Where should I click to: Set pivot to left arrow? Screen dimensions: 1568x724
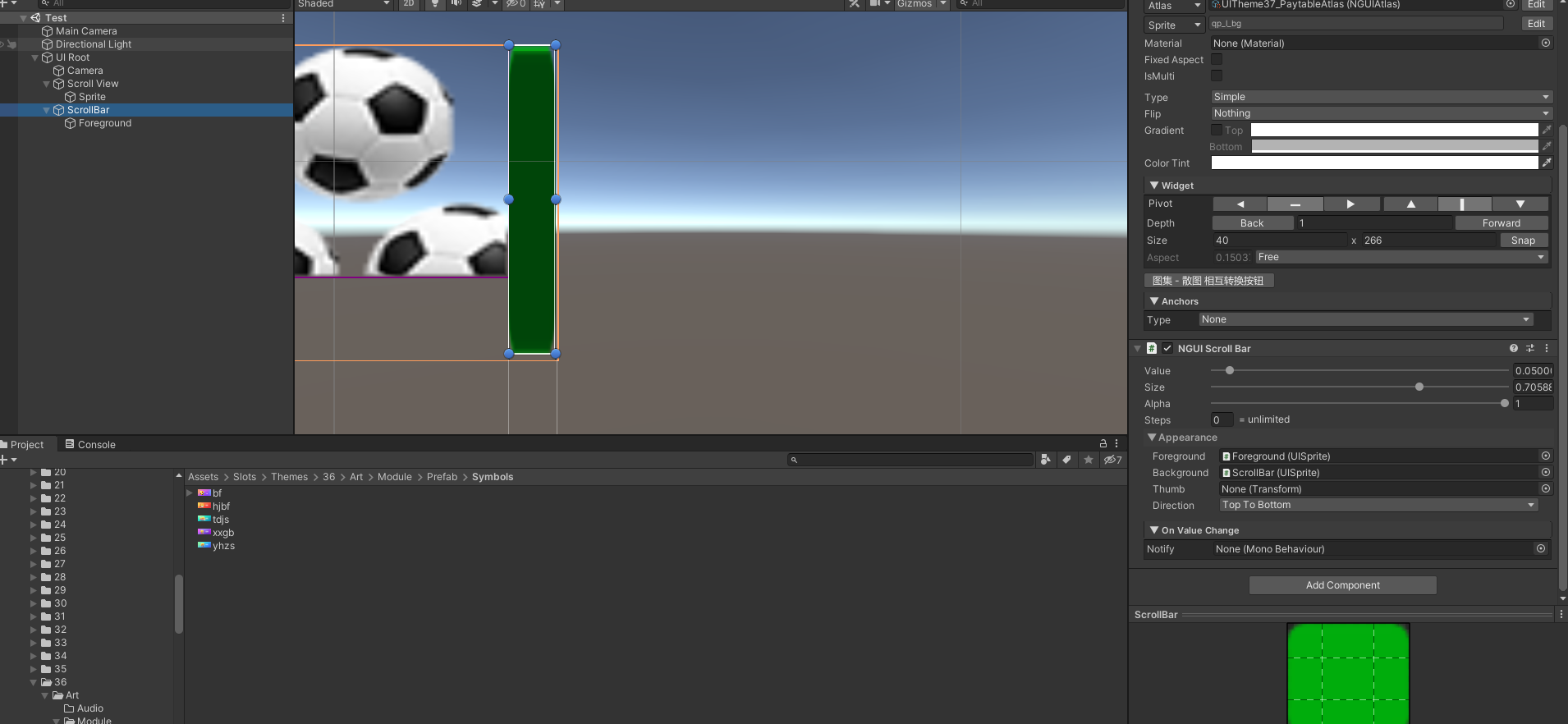(1240, 204)
